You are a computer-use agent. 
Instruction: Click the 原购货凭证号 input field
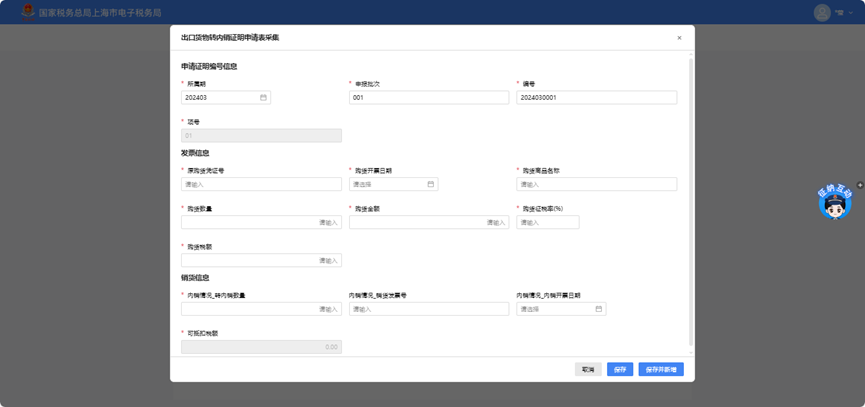261,185
